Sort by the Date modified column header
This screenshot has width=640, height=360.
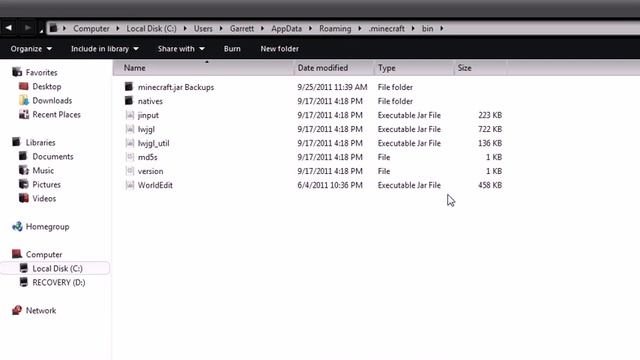[x=334, y=68]
